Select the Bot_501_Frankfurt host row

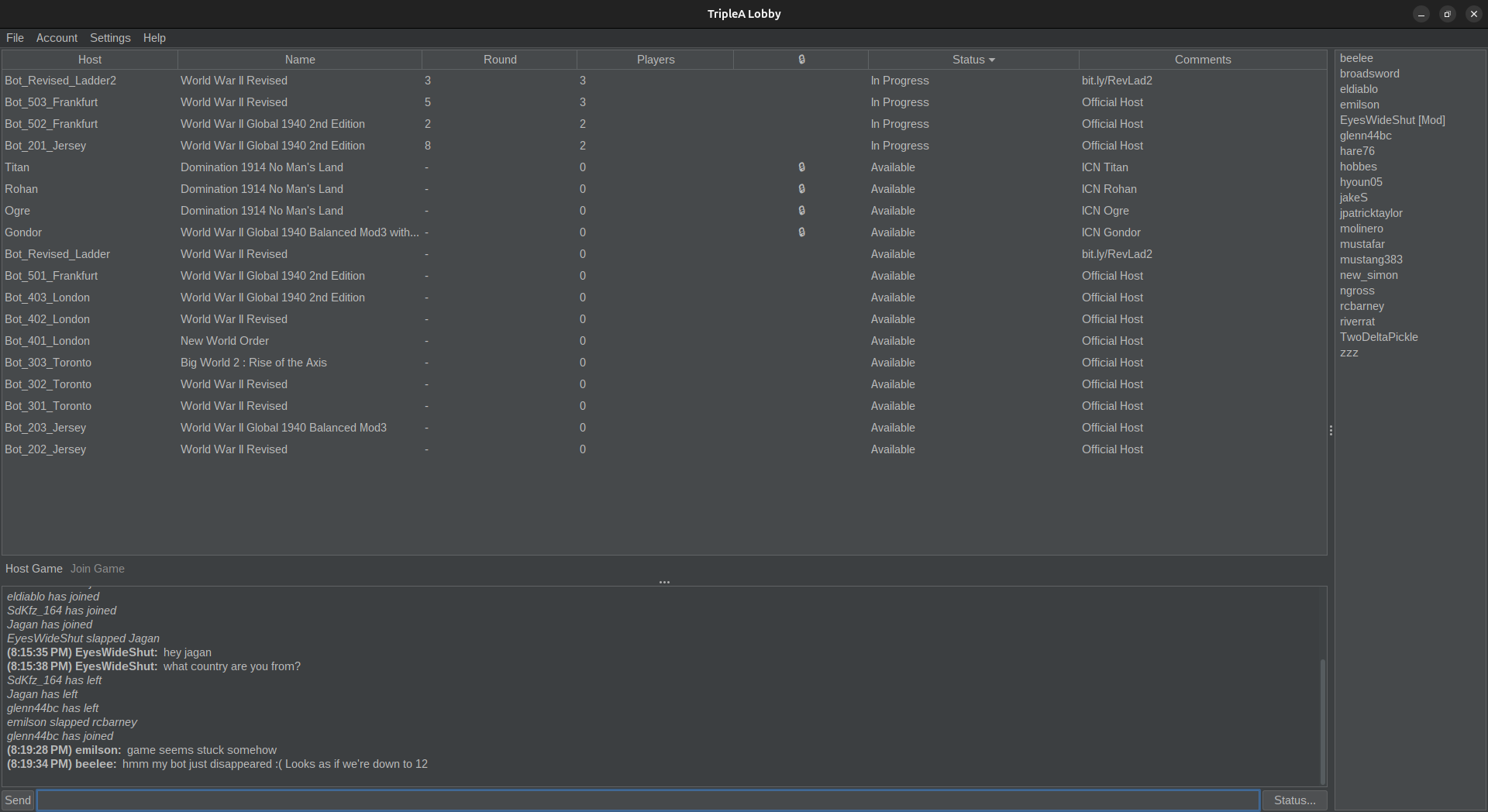[664, 276]
